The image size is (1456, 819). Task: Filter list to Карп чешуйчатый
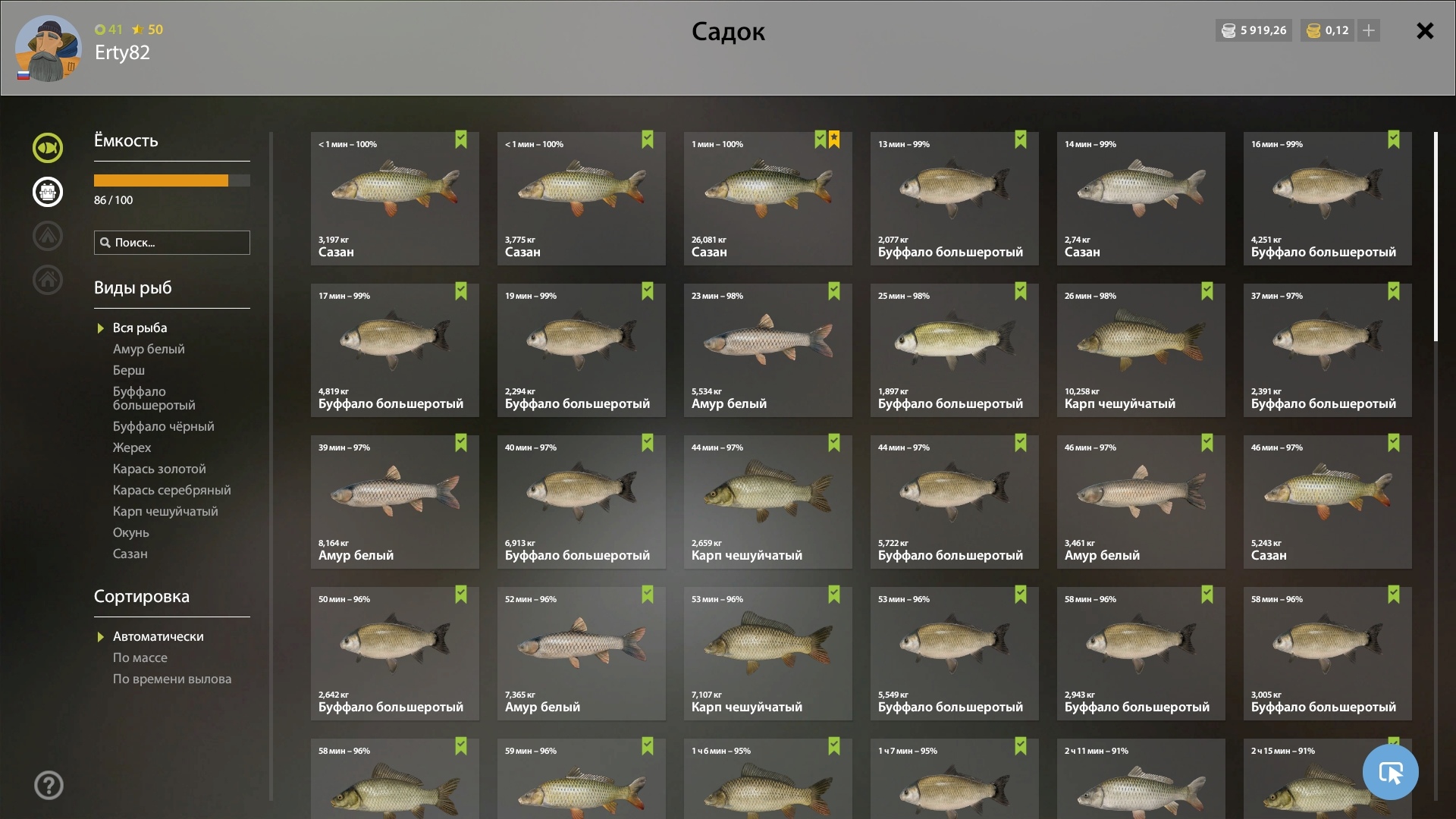(165, 511)
